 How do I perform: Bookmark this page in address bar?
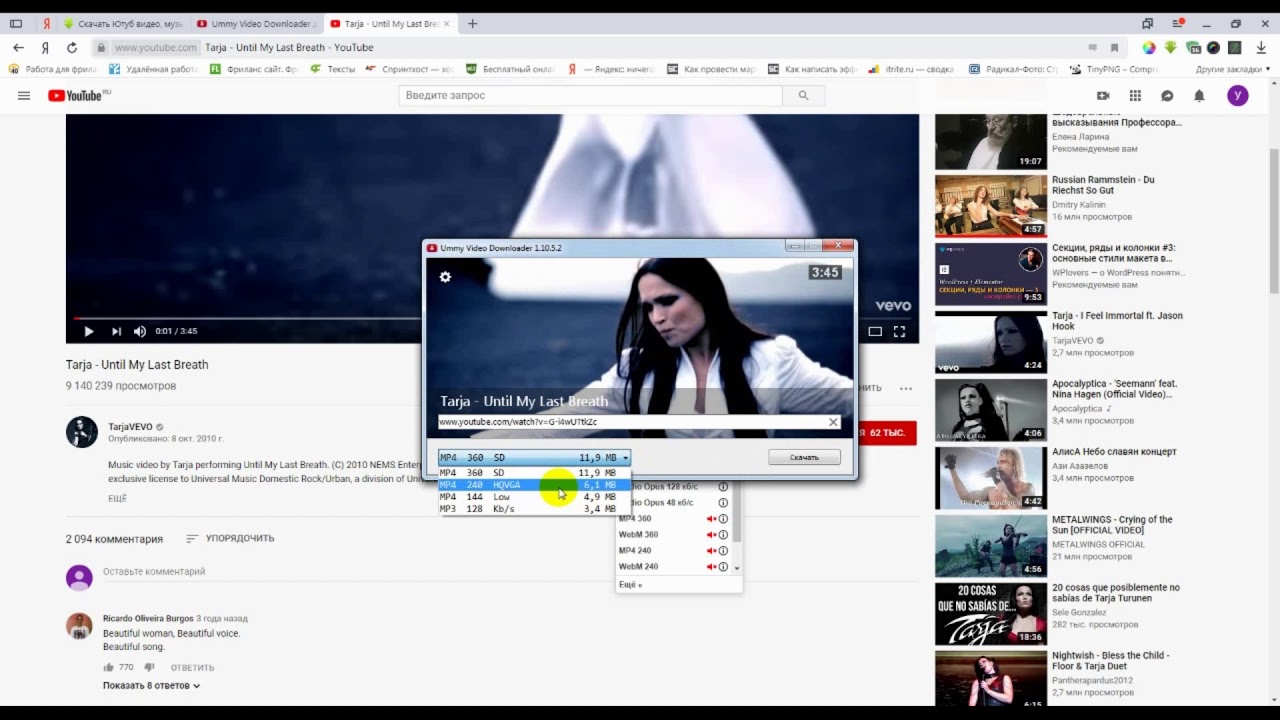(1114, 47)
